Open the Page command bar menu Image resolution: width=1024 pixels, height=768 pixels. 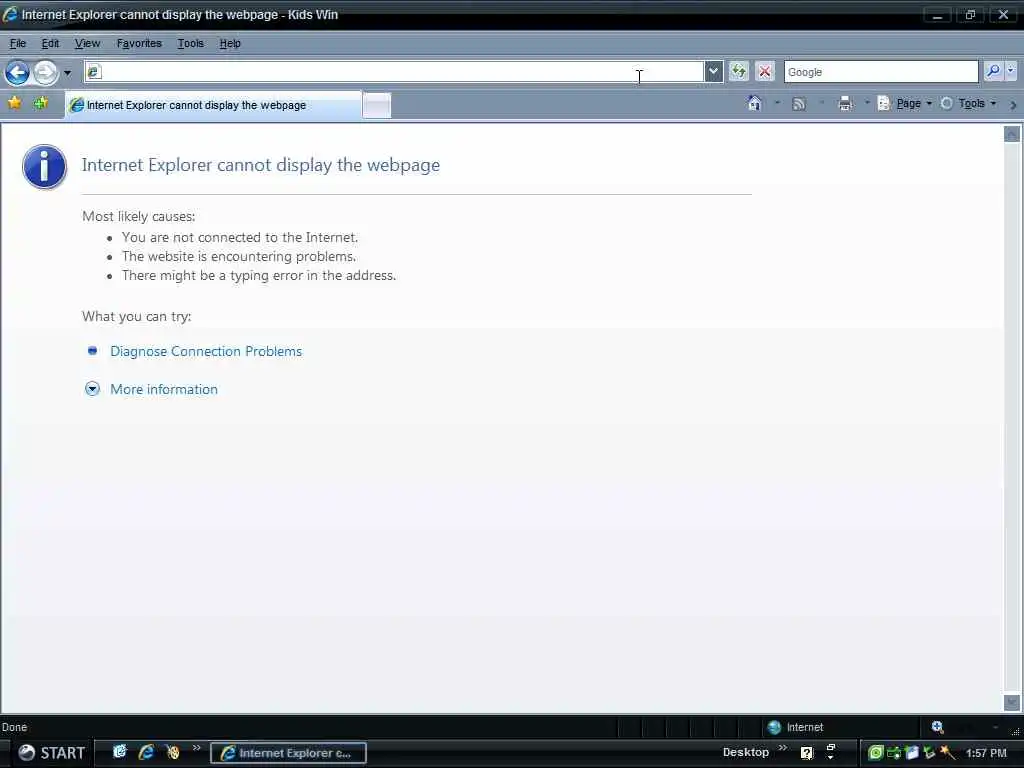[905, 103]
